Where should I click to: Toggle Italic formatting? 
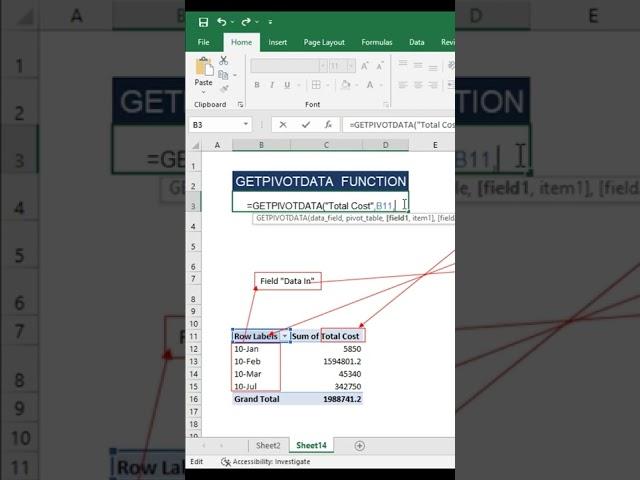point(272,85)
